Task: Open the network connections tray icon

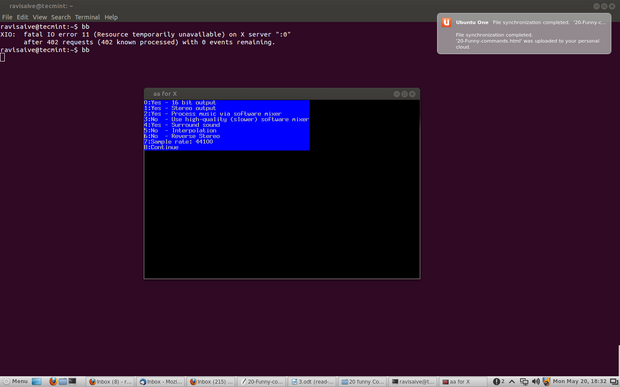Action: [524, 381]
